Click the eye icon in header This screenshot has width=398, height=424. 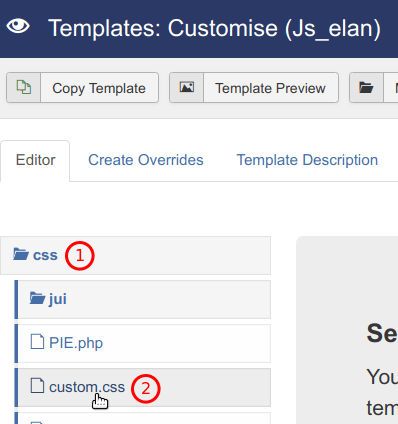point(18,26)
